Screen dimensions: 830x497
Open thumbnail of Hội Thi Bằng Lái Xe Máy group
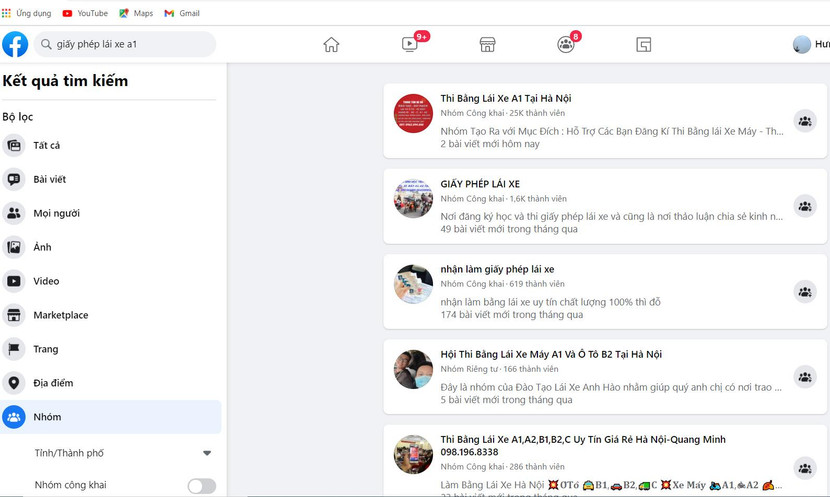click(x=413, y=369)
